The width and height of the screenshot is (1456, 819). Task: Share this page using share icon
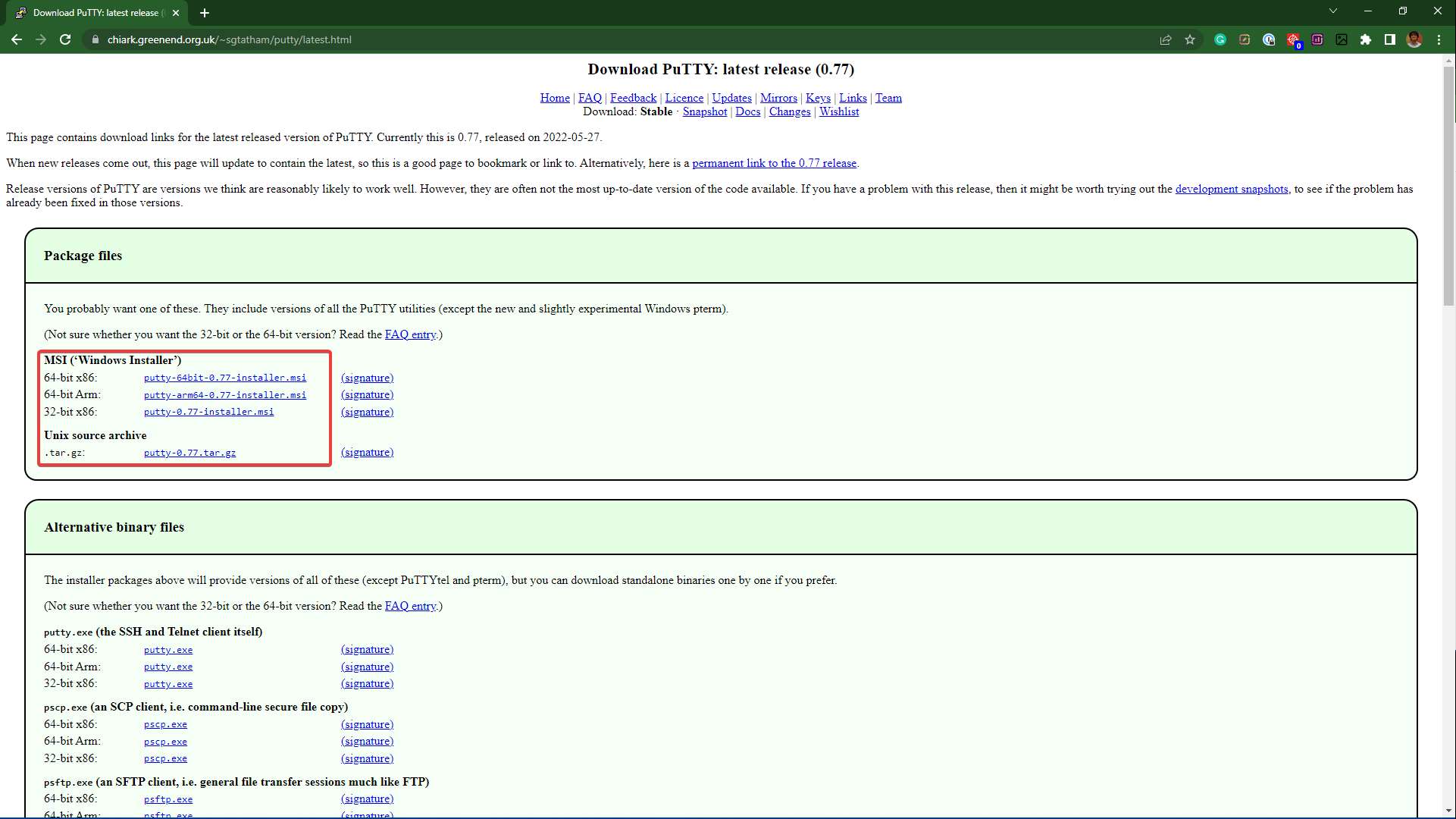[1166, 39]
